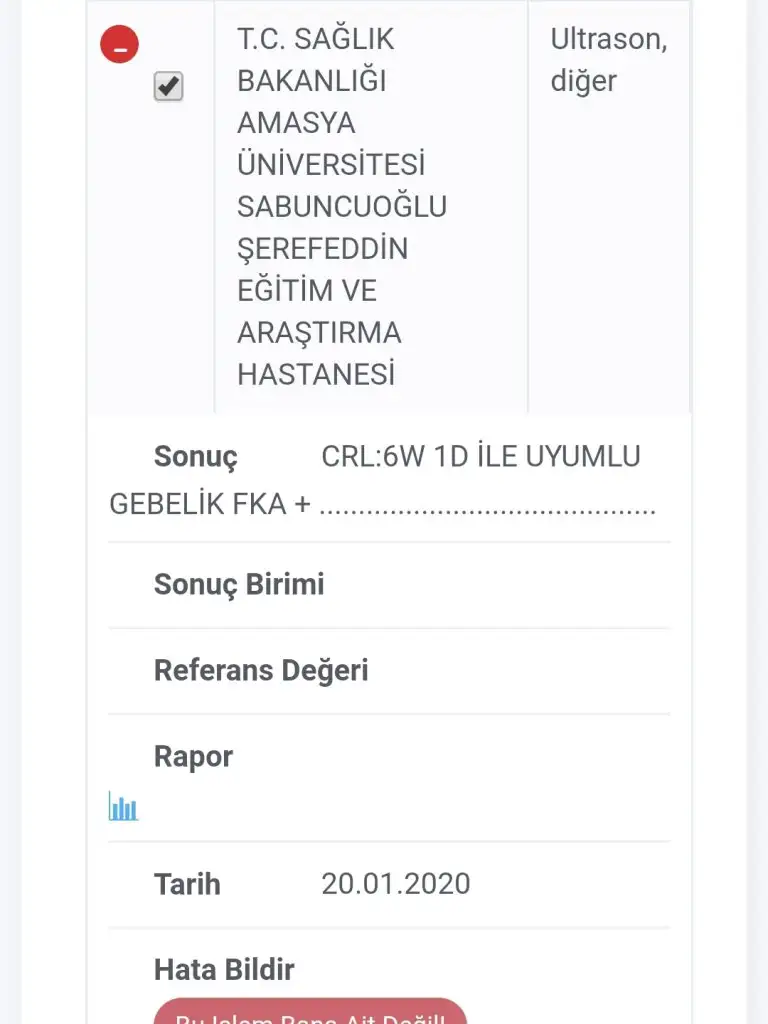
Task: Click the 'EĞİTİM VE ARAŞTIRMA HASTANESİ' text
Action: (x=319, y=332)
